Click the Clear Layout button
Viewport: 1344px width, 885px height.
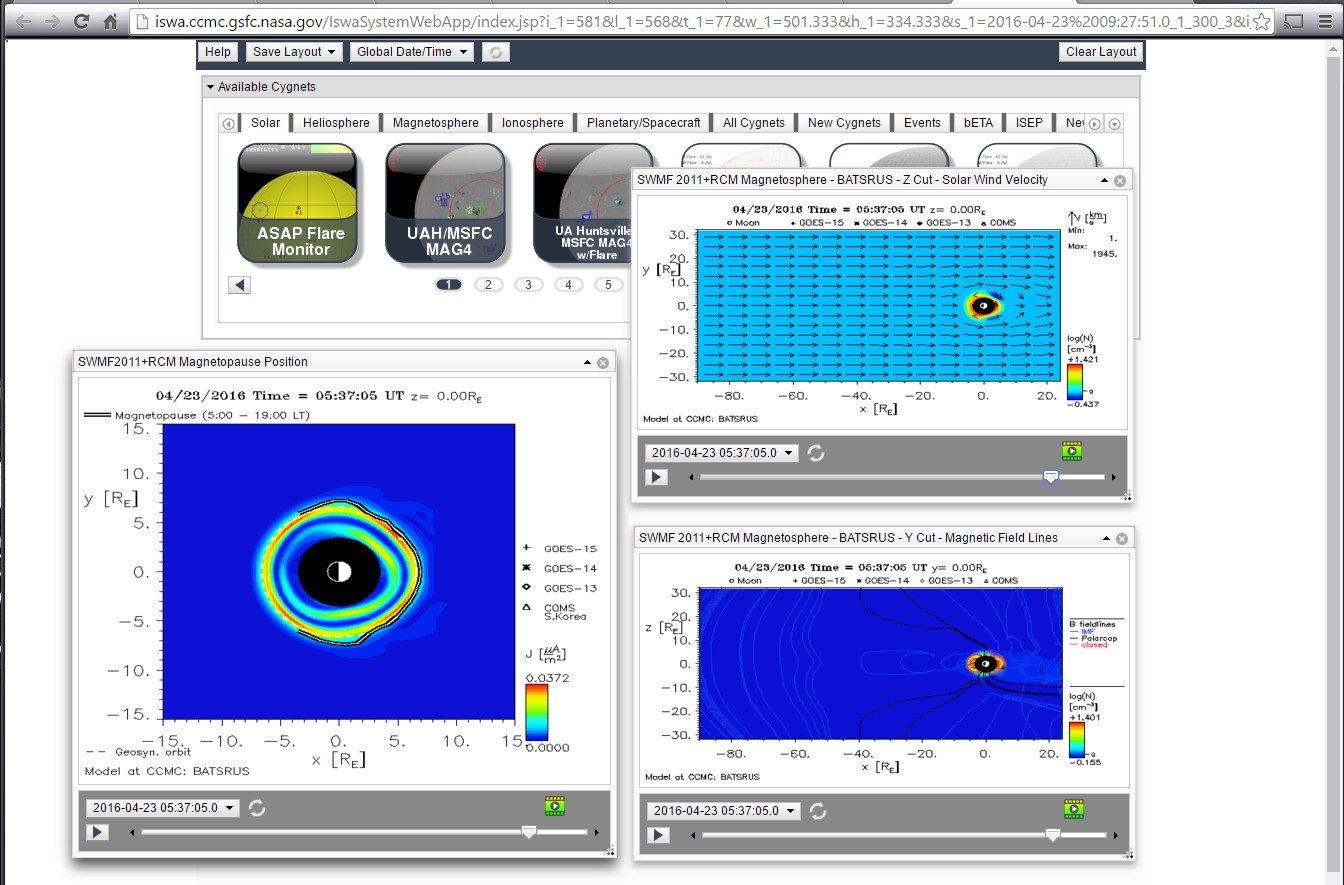pyautogui.click(x=1101, y=52)
